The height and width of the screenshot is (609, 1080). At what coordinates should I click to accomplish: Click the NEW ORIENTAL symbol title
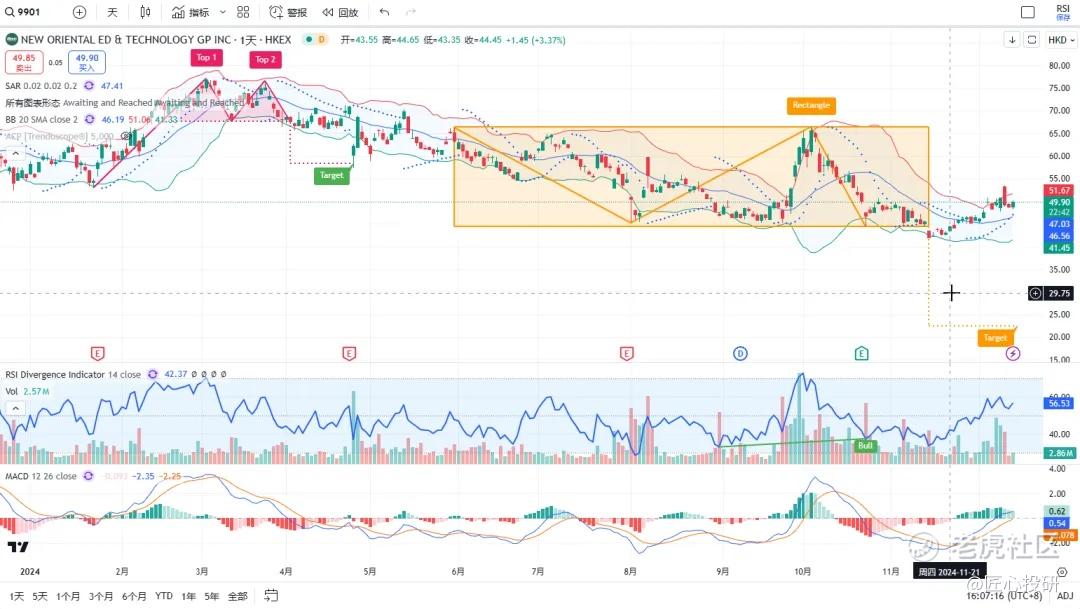click(156, 40)
